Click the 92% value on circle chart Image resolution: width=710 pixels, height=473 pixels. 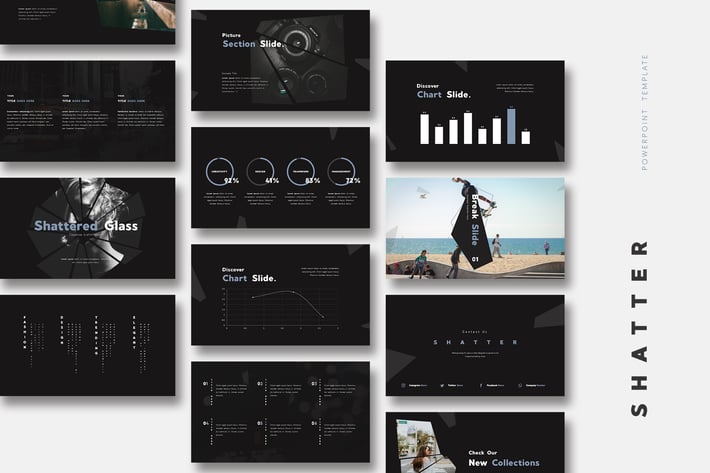pos(231,181)
